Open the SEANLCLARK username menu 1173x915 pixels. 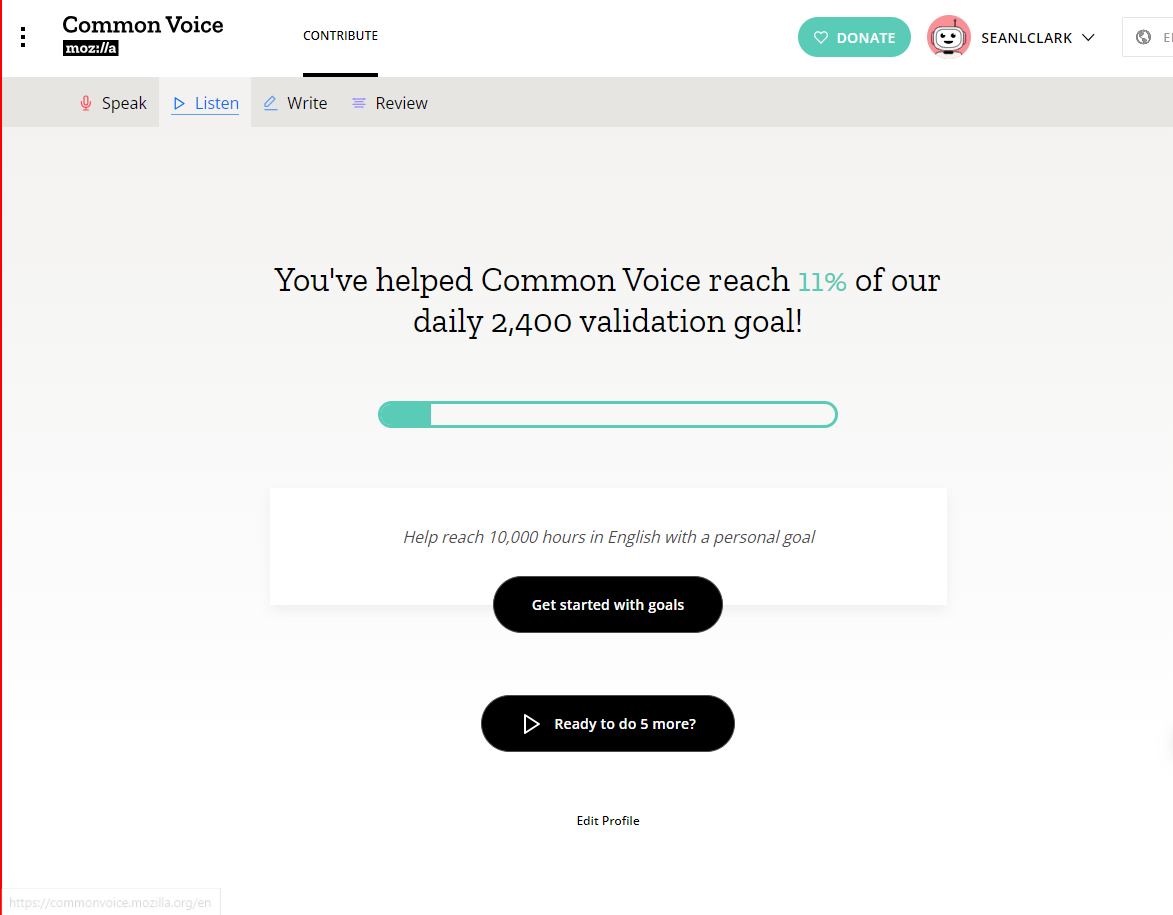pyautogui.click(x=1026, y=38)
